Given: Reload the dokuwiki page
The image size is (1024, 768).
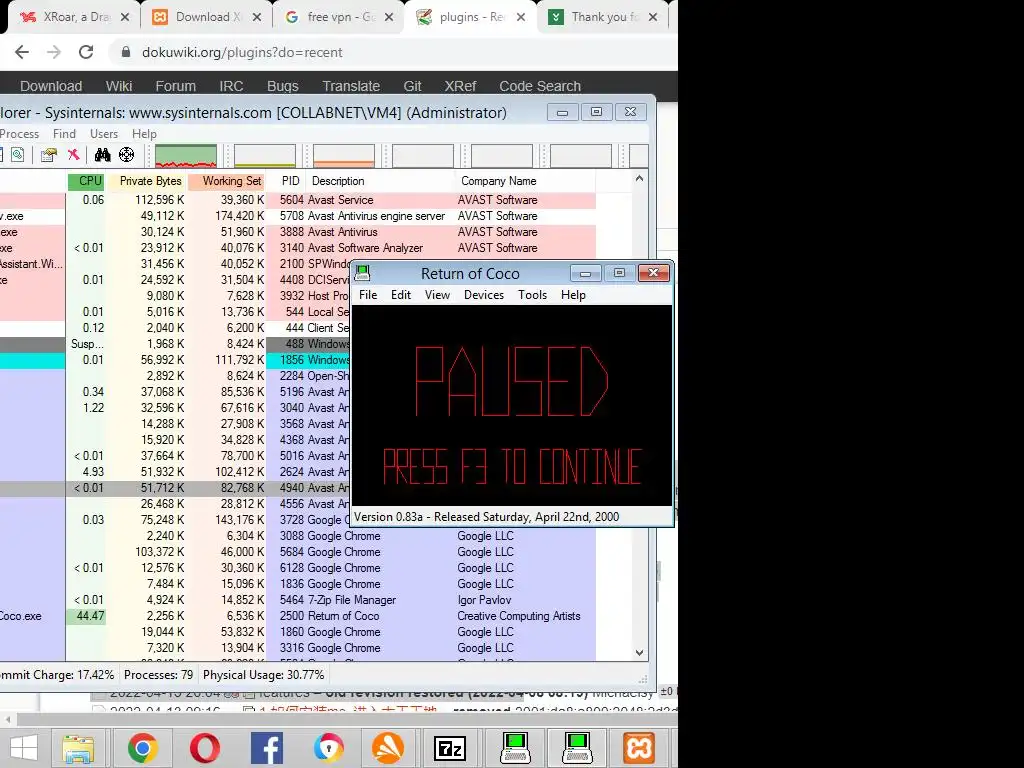Looking at the screenshot, I should coord(86,52).
